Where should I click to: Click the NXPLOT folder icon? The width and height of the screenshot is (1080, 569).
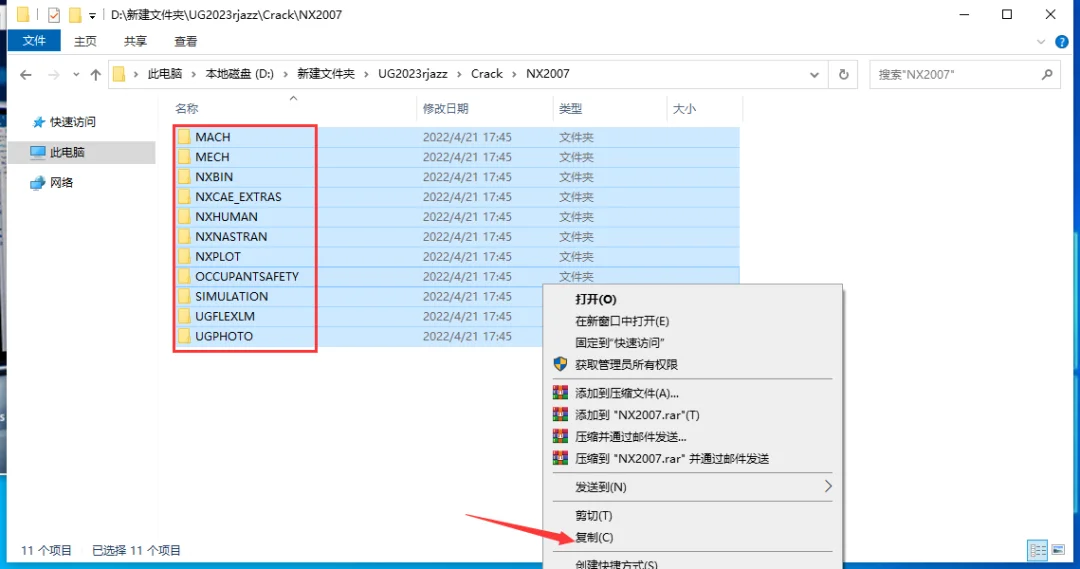[184, 256]
